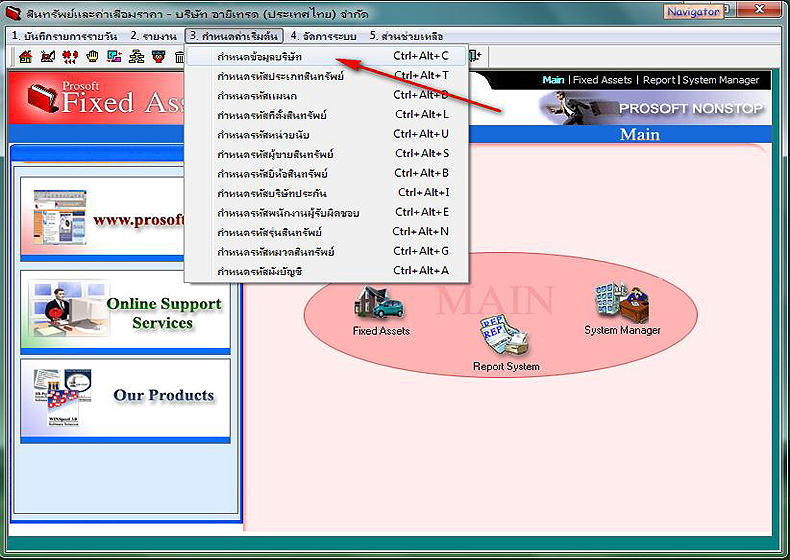Click the organization chart toolbar icon
790x560 pixels.
[x=137, y=57]
